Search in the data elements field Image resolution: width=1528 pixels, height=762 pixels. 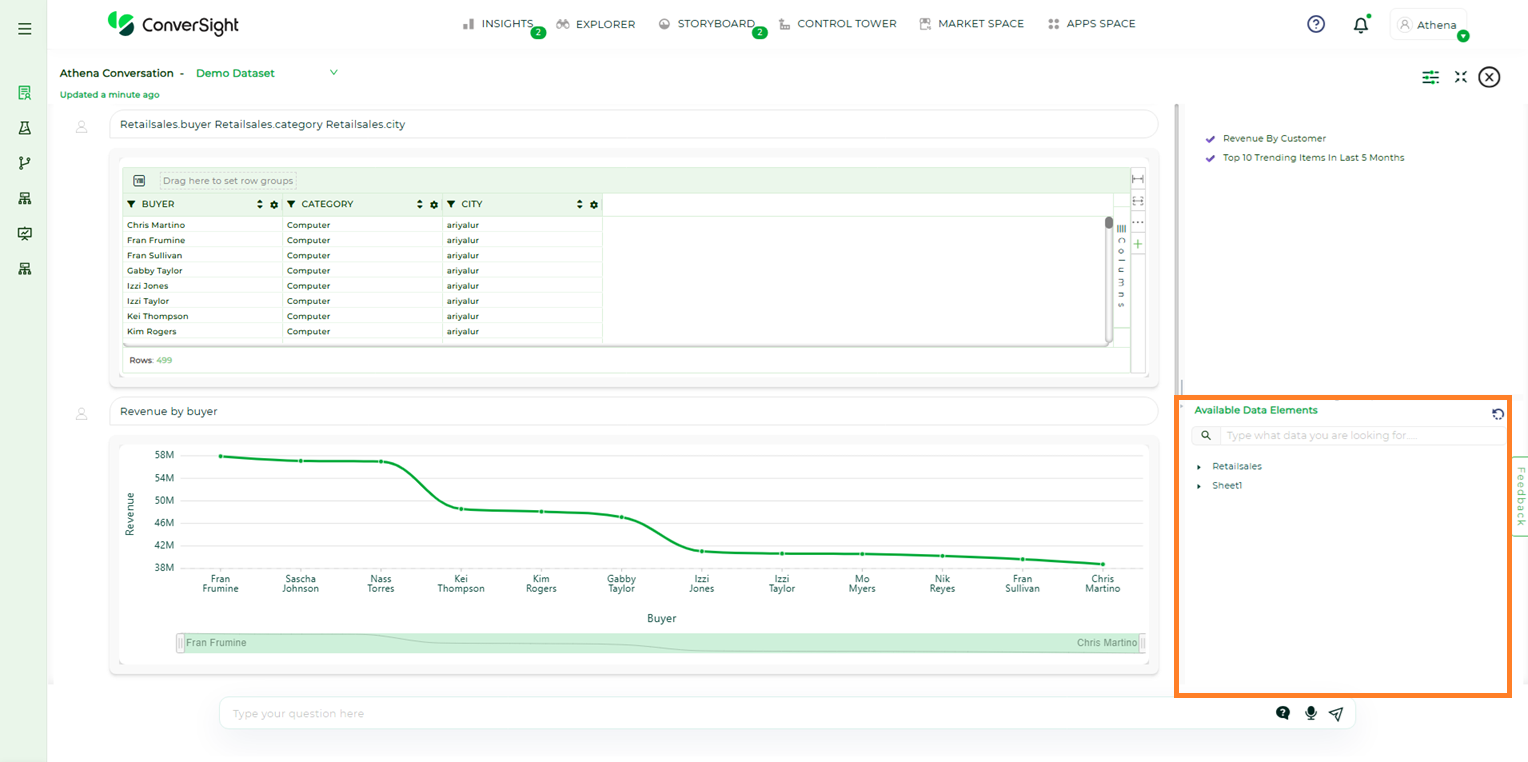1360,436
